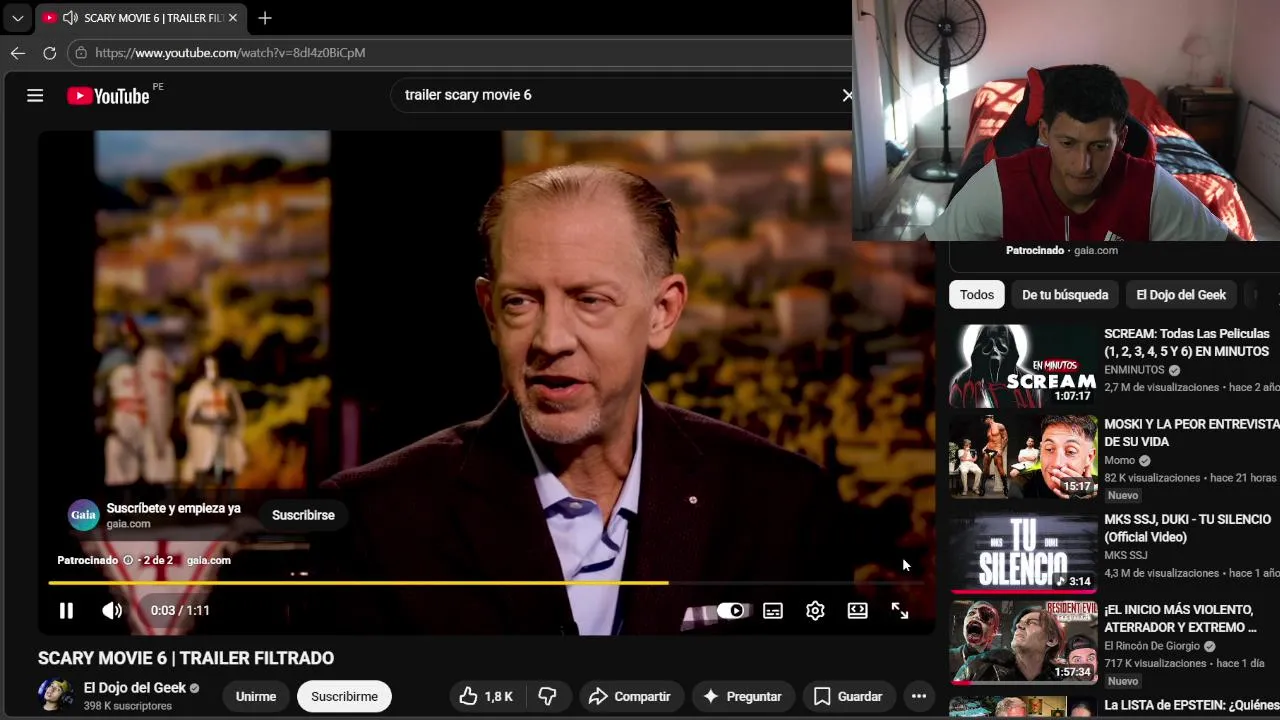
Task: Open the gaia.com link in ad bar
Action: [x=208, y=560]
